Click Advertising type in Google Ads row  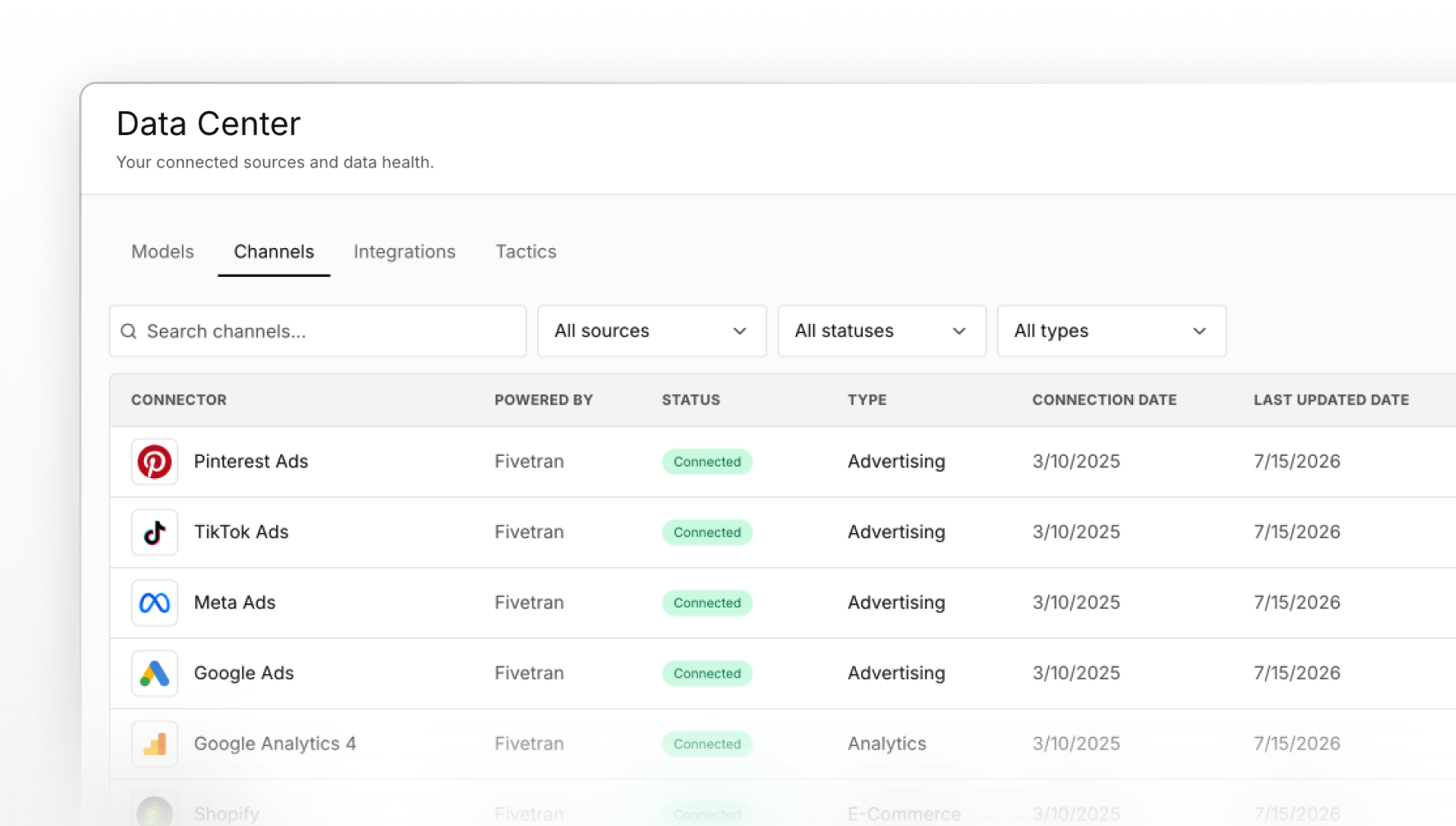[897, 673]
